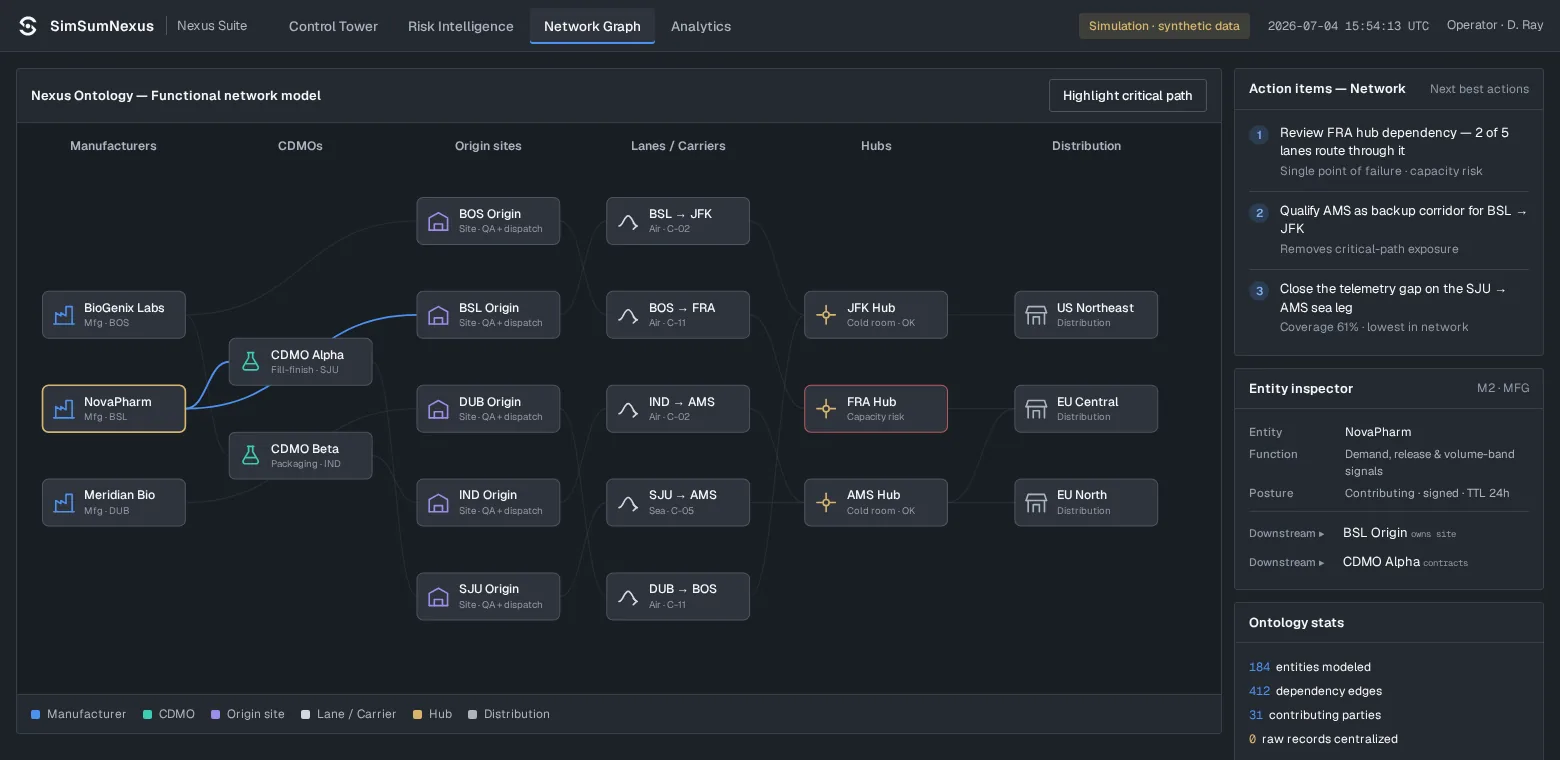
Task: Select the NovaPharm factory icon
Action: [x=64, y=409]
